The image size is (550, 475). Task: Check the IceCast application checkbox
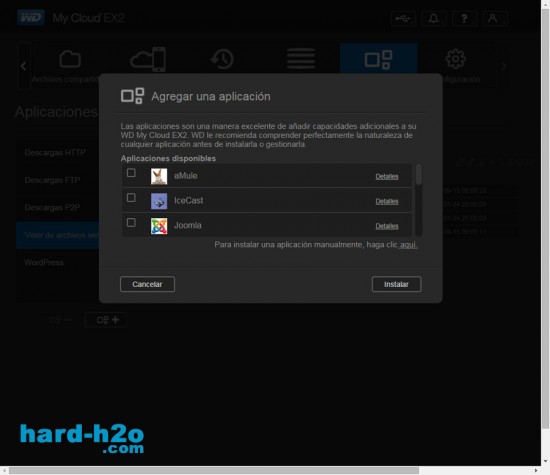click(x=131, y=198)
